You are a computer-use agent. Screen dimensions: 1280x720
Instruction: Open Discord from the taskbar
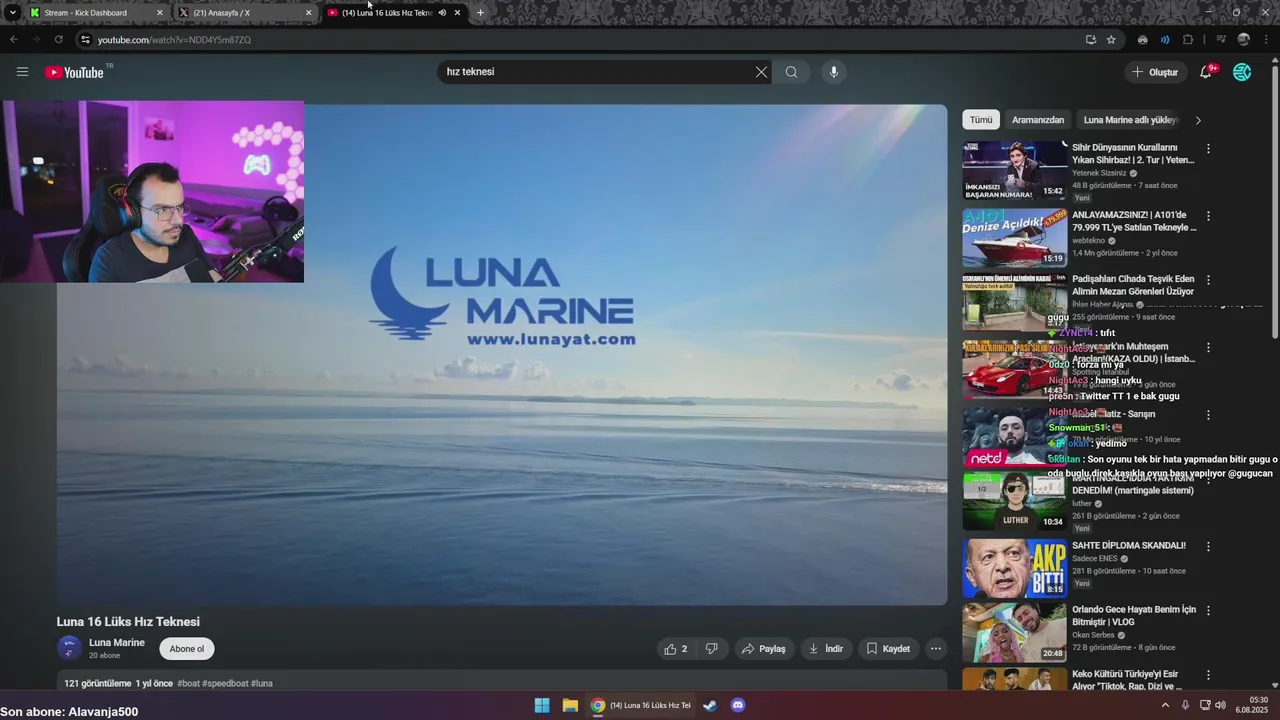coord(738,705)
